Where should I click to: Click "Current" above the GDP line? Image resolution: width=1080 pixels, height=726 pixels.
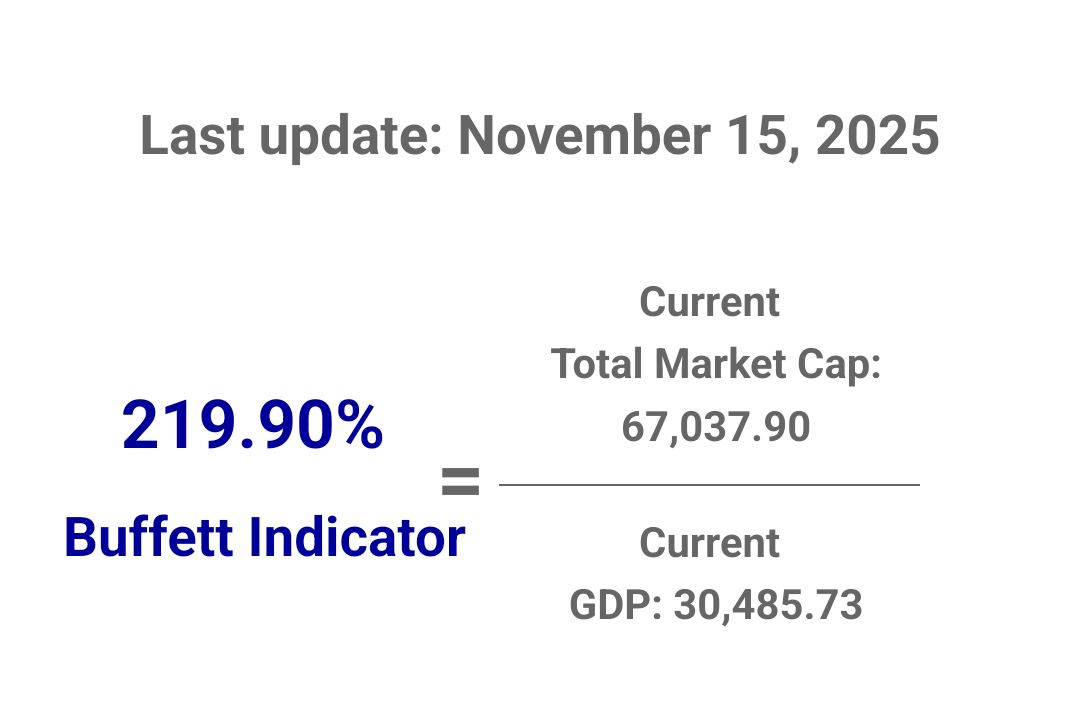coord(709,544)
